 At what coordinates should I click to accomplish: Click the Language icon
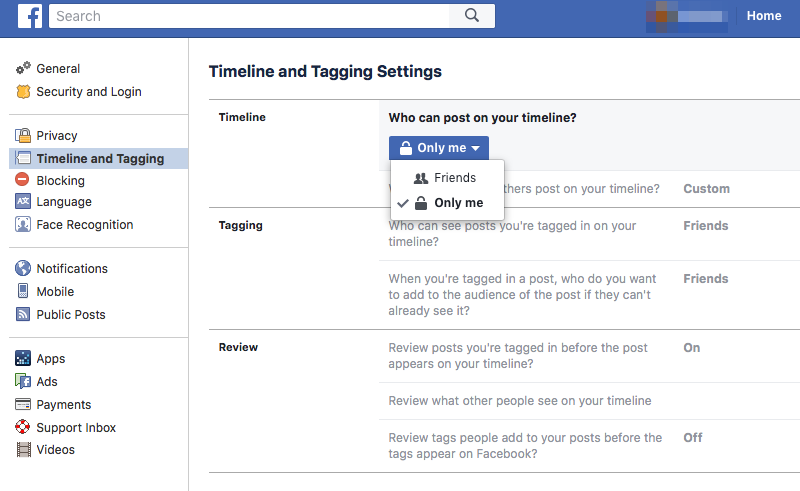23,201
